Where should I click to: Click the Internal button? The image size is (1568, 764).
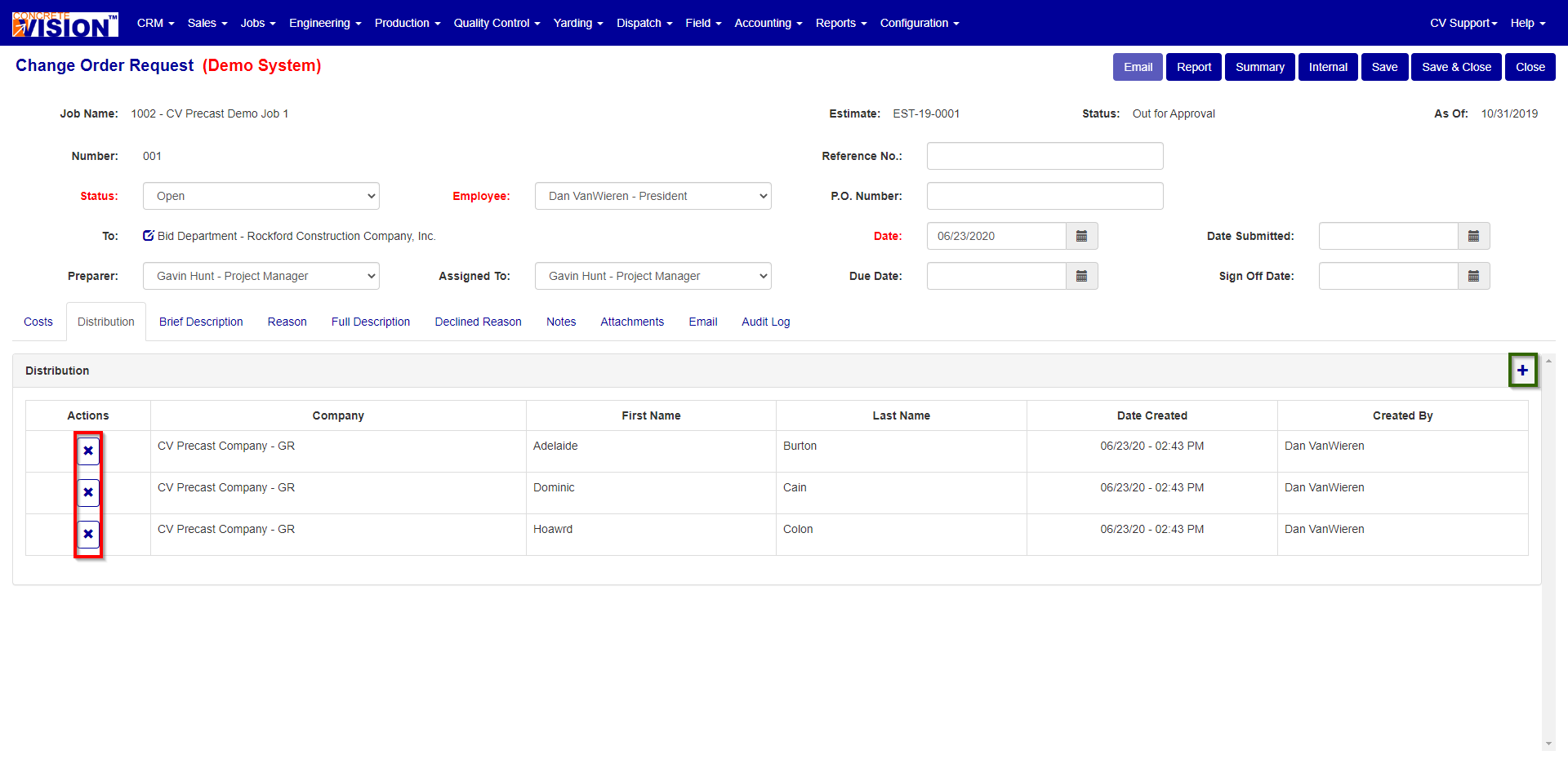click(1328, 67)
